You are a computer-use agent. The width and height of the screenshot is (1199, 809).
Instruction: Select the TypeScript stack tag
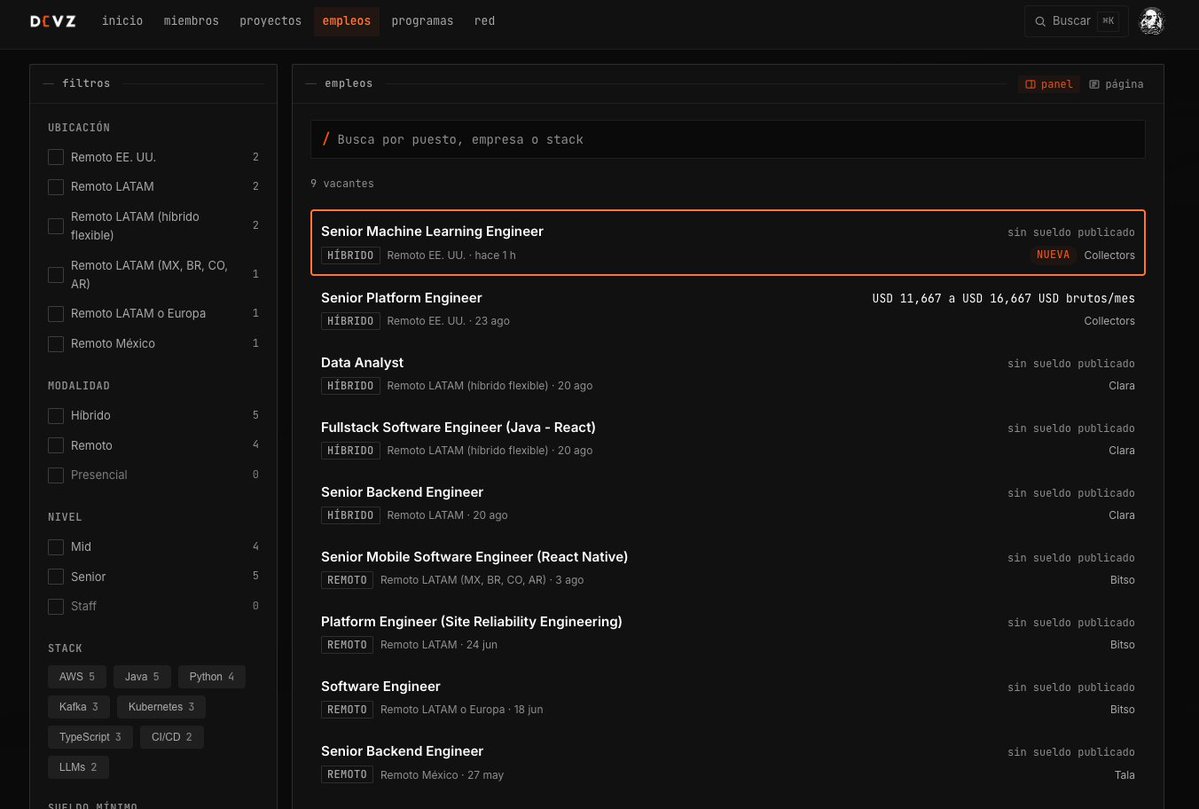90,737
